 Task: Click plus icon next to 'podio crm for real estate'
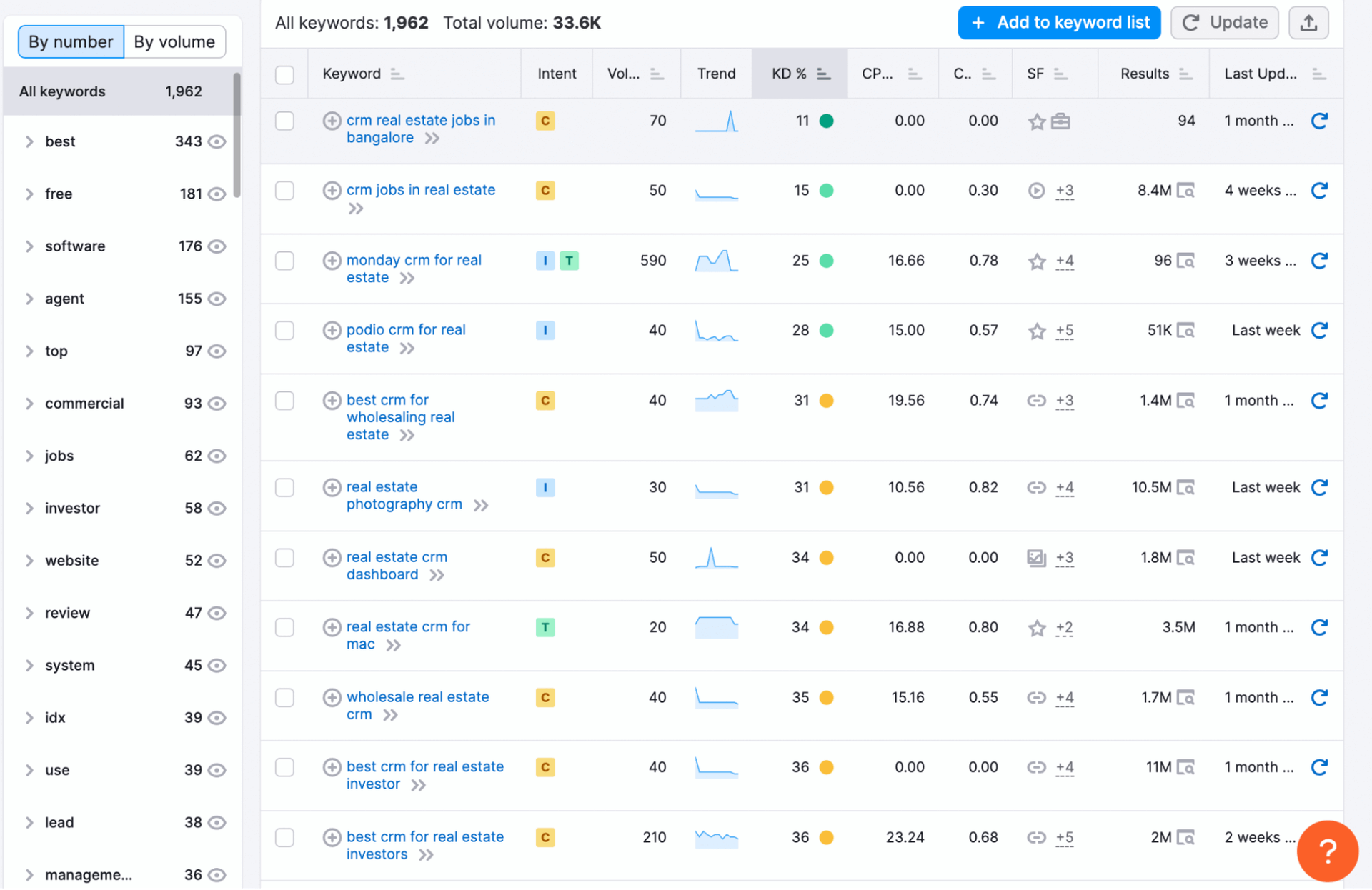(x=332, y=330)
